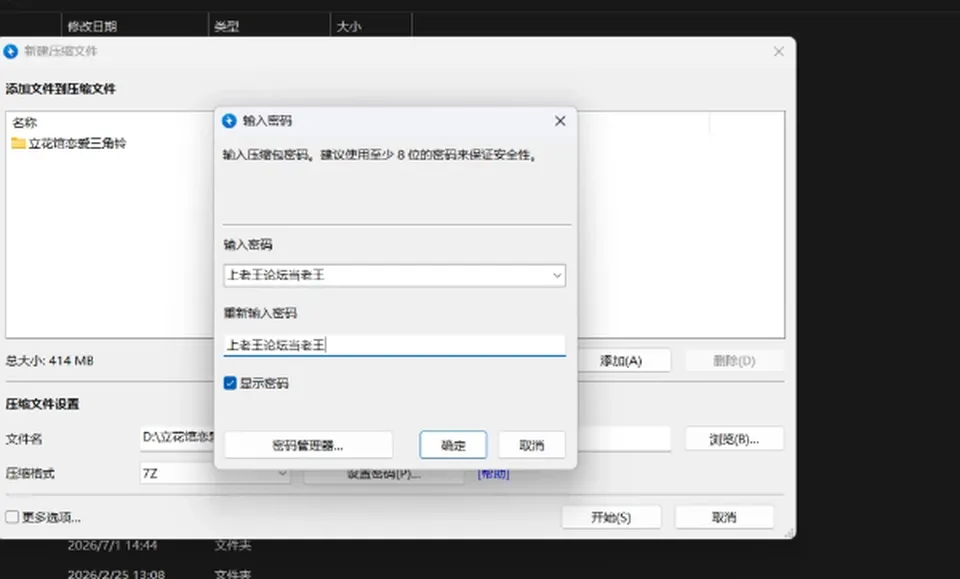The image size is (960, 579).
Task: Select the row dated 2026/2/25 13:08
Action: (116, 573)
